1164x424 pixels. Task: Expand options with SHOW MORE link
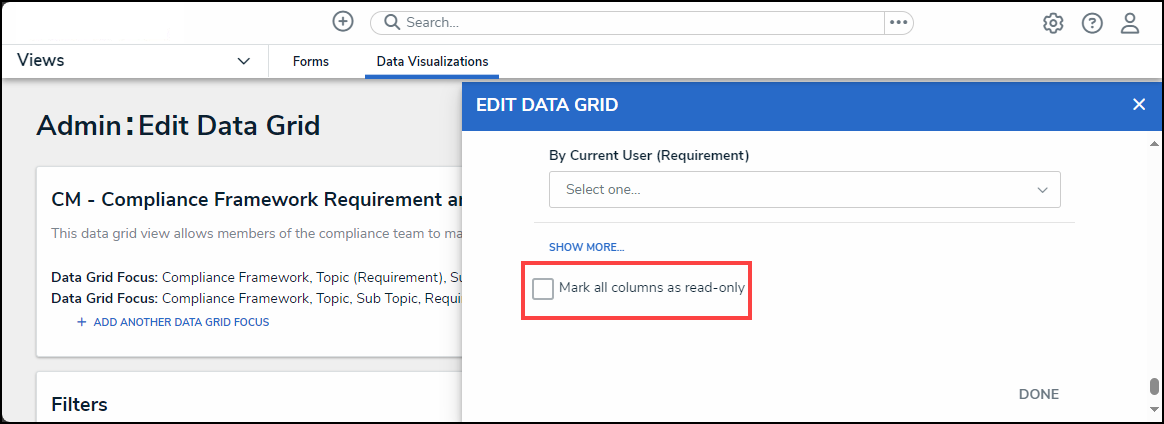point(586,247)
